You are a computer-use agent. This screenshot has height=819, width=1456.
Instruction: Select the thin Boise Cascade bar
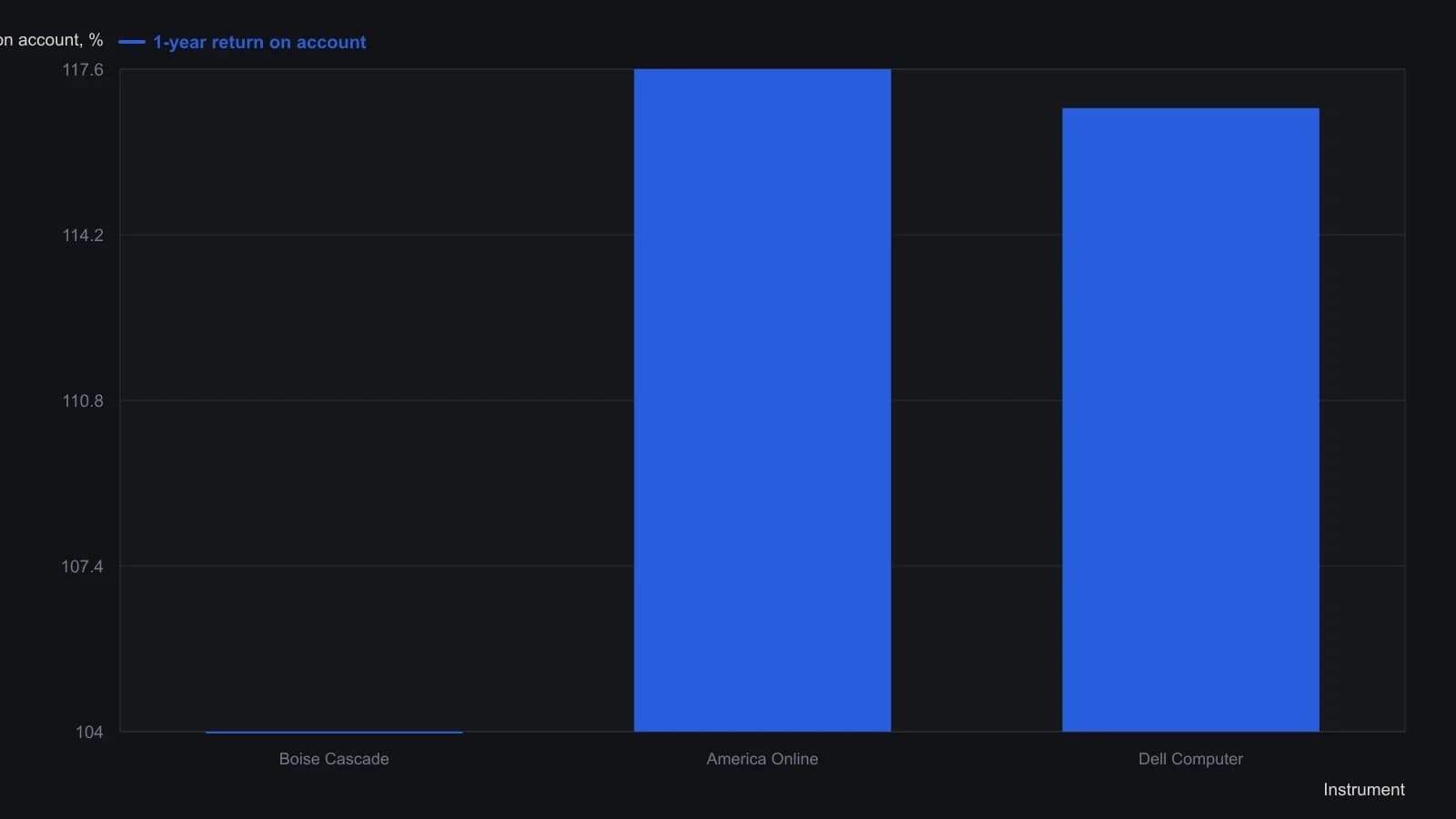point(334,732)
